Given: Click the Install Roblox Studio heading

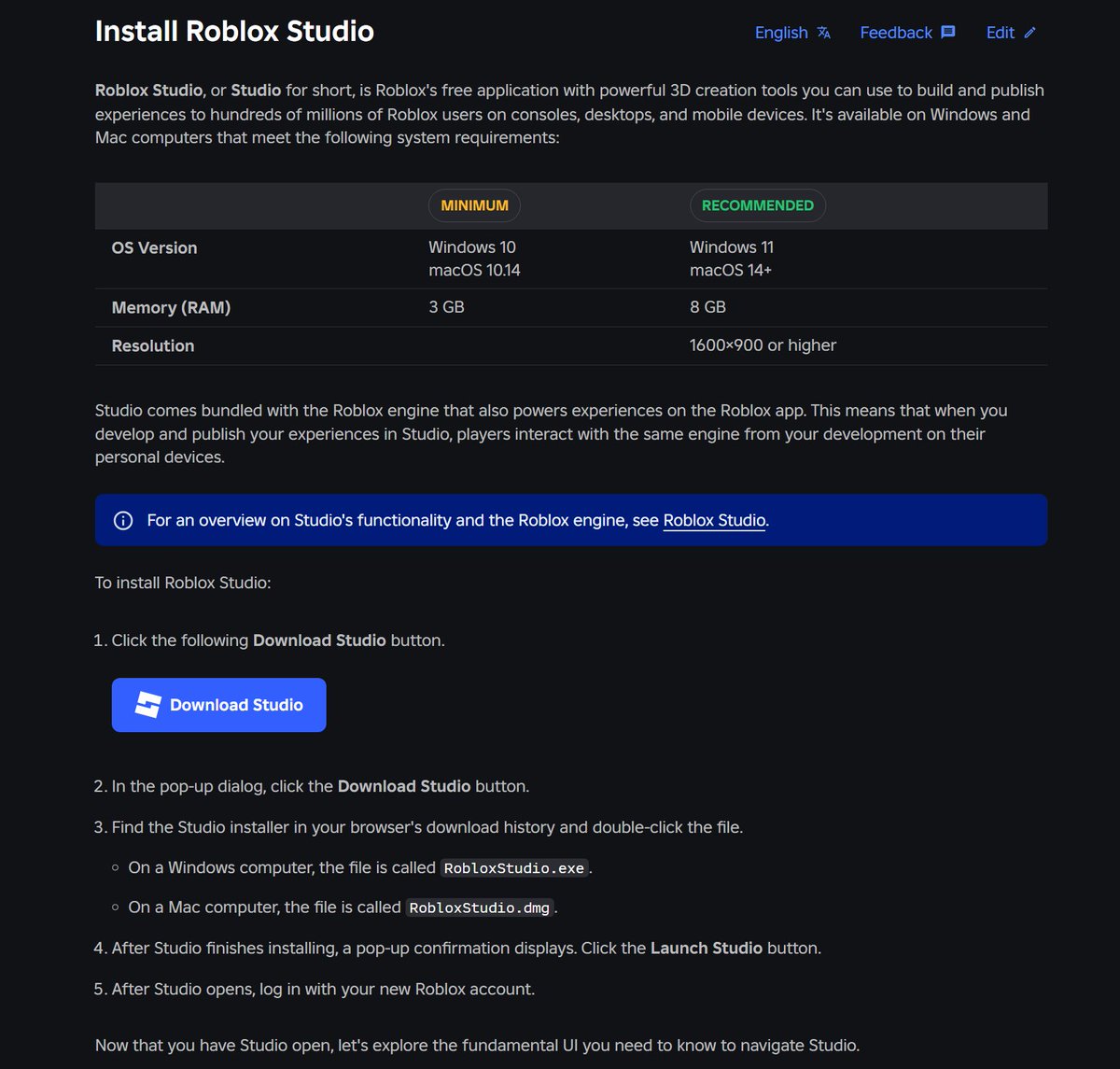Looking at the screenshot, I should [x=234, y=31].
